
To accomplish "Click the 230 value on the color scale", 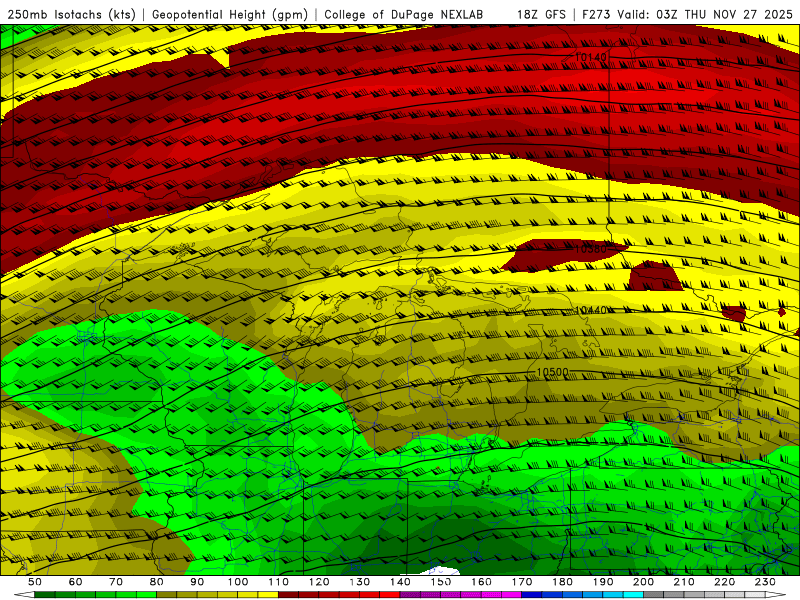I will click(765, 582).
